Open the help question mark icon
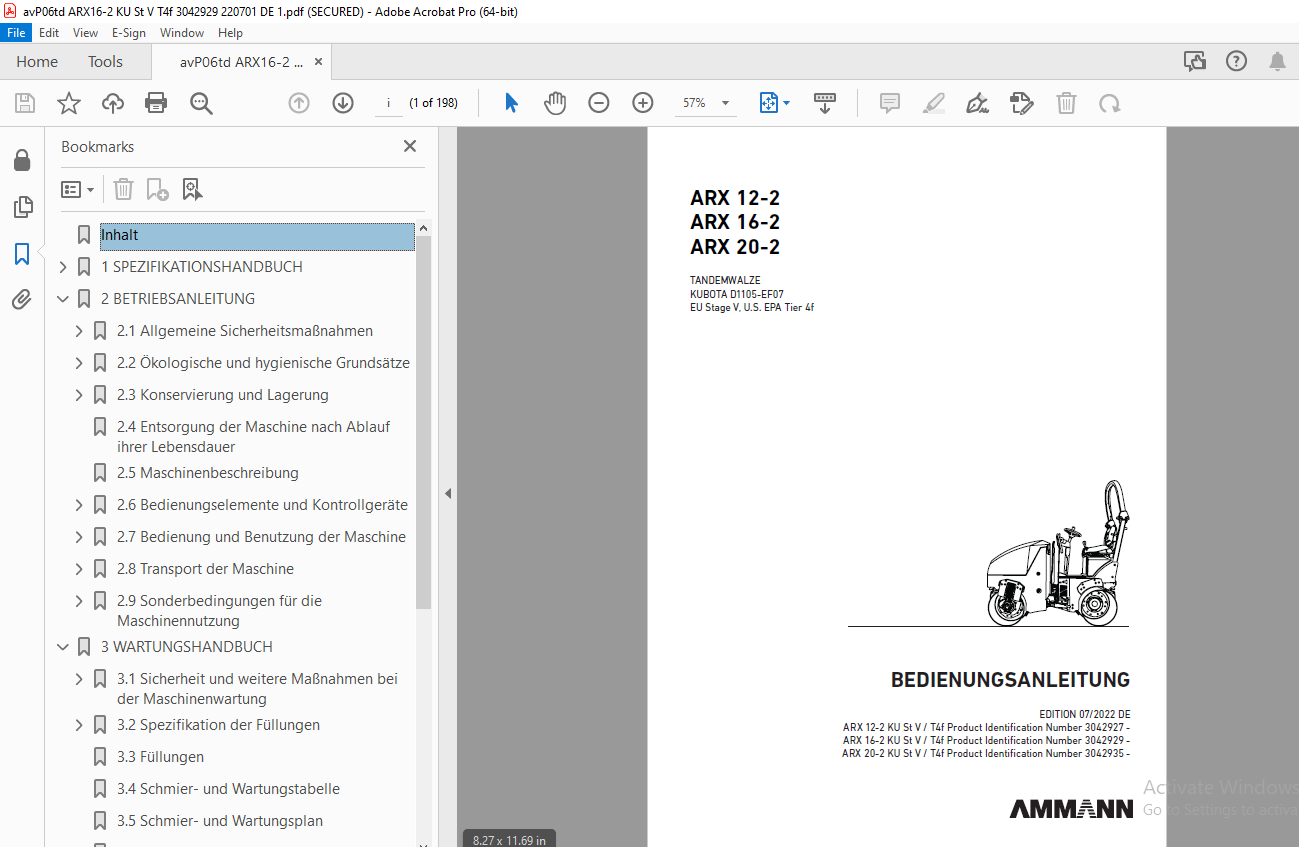 (1237, 62)
